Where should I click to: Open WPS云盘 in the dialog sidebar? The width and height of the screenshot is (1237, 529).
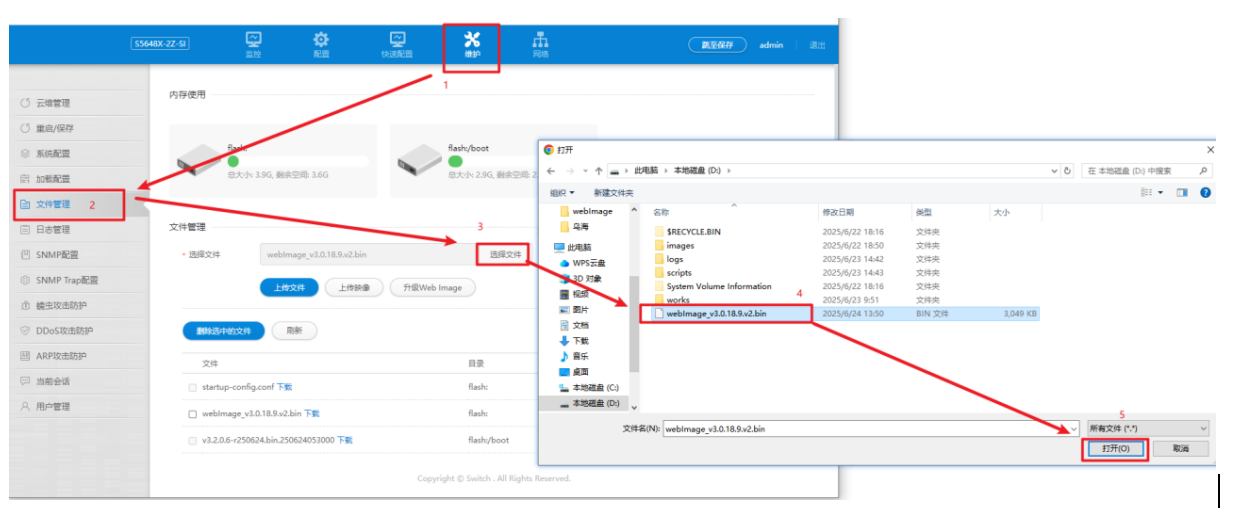(582, 262)
